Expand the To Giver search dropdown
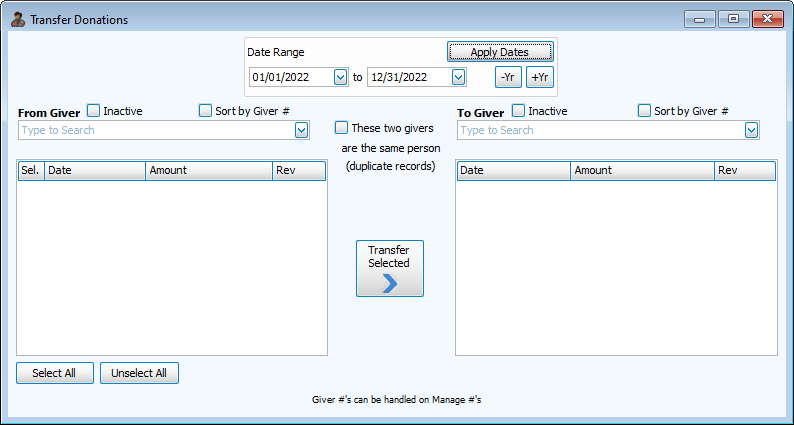Image resolution: width=794 pixels, height=425 pixels. click(x=751, y=130)
